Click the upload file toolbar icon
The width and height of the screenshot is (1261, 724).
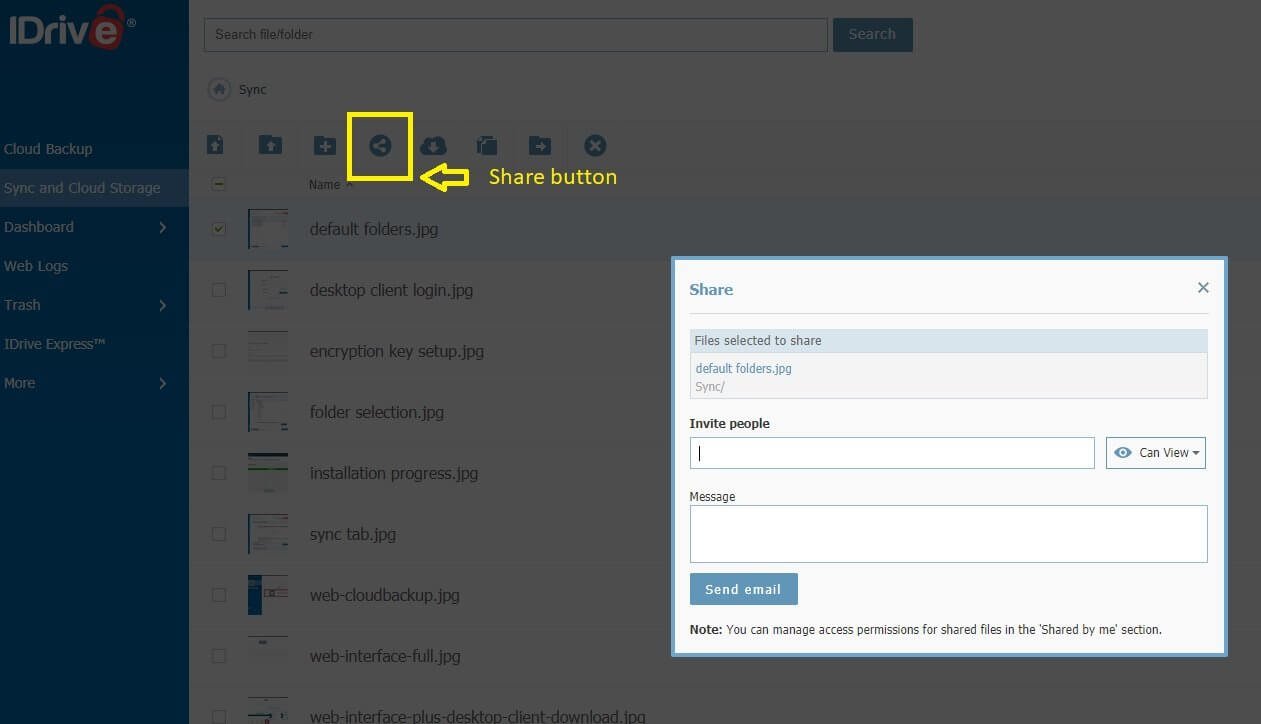215,145
